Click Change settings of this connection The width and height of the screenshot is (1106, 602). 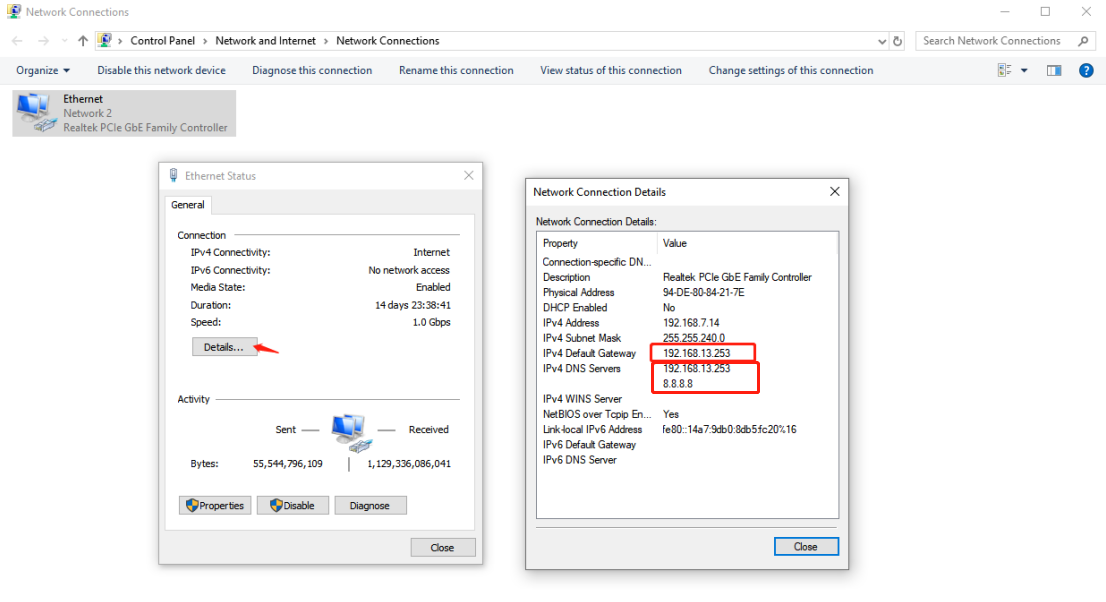pos(791,71)
